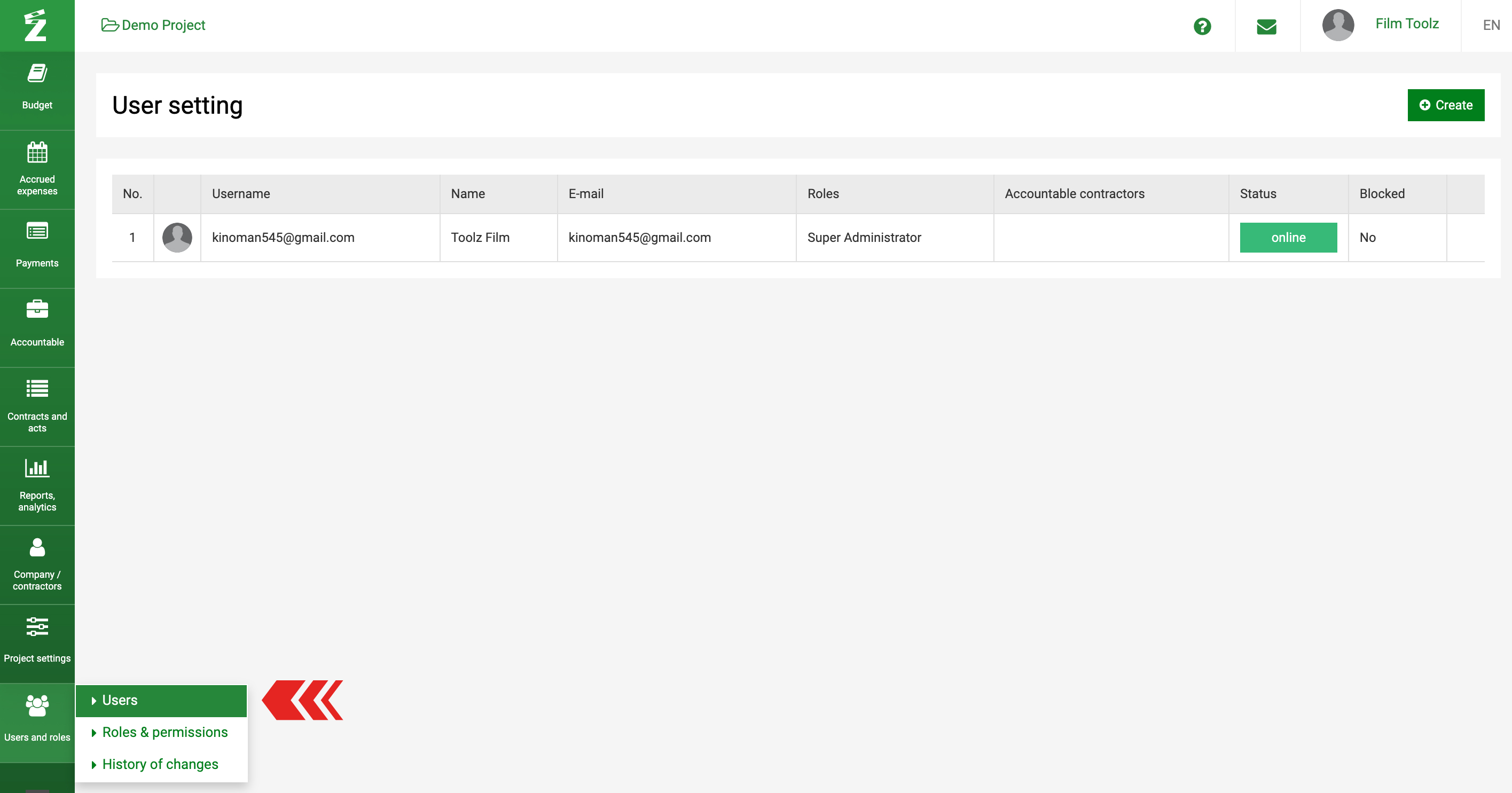
Task: Open Film Toolz account menu
Action: pos(1406,23)
